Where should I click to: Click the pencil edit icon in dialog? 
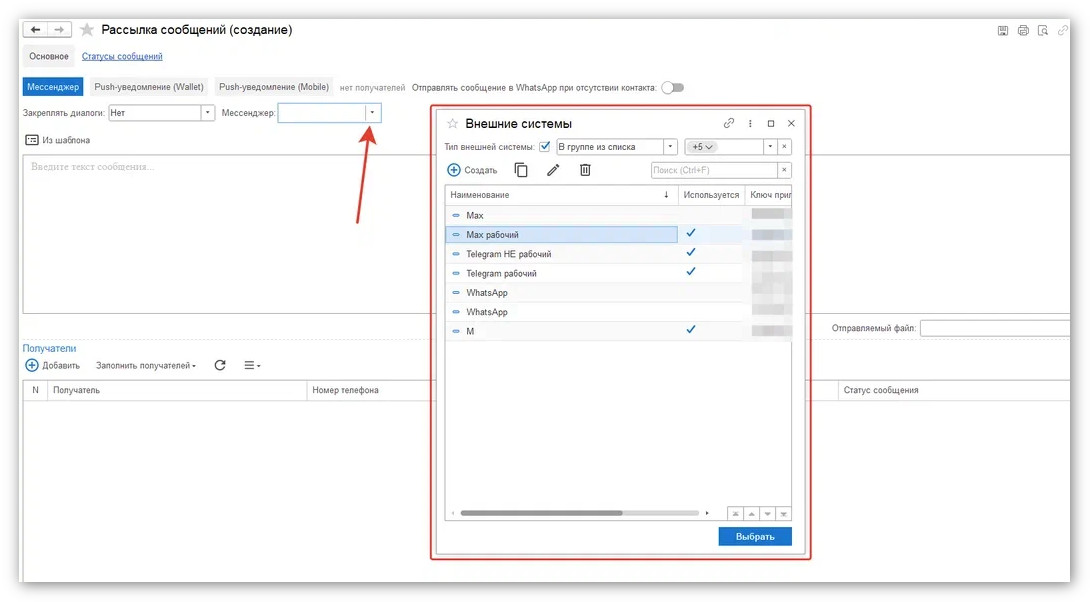click(x=553, y=170)
